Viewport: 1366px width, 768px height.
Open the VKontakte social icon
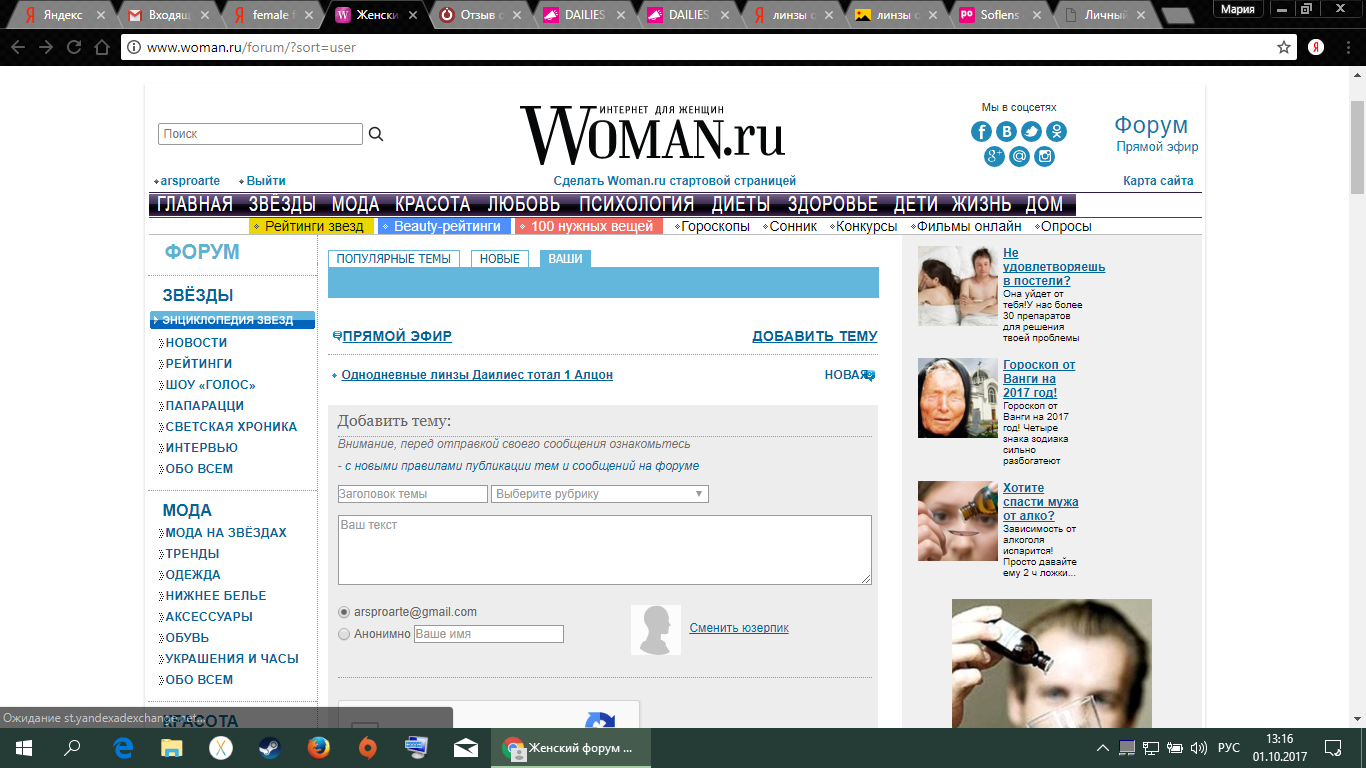click(1006, 132)
